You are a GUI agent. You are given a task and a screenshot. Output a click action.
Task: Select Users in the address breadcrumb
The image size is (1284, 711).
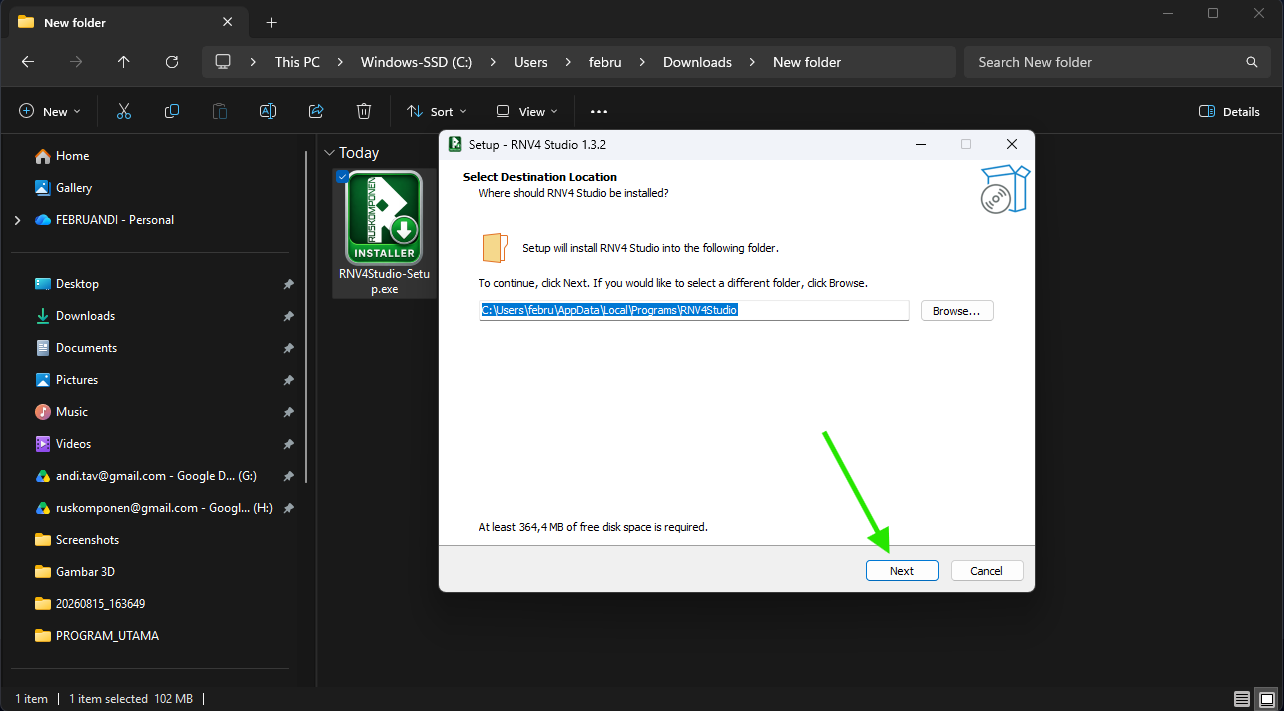tap(531, 62)
